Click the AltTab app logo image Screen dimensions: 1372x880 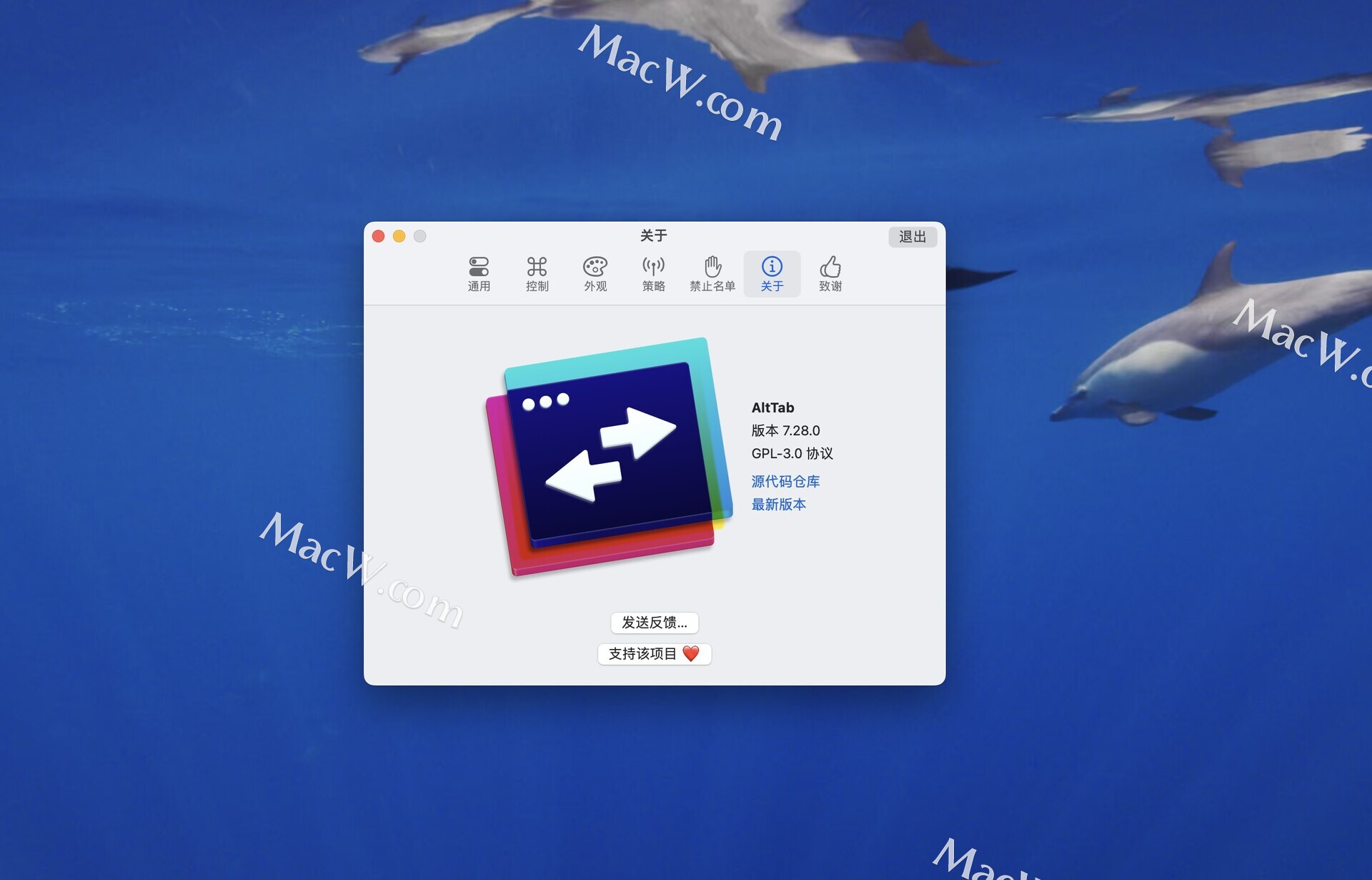pyautogui.click(x=609, y=457)
